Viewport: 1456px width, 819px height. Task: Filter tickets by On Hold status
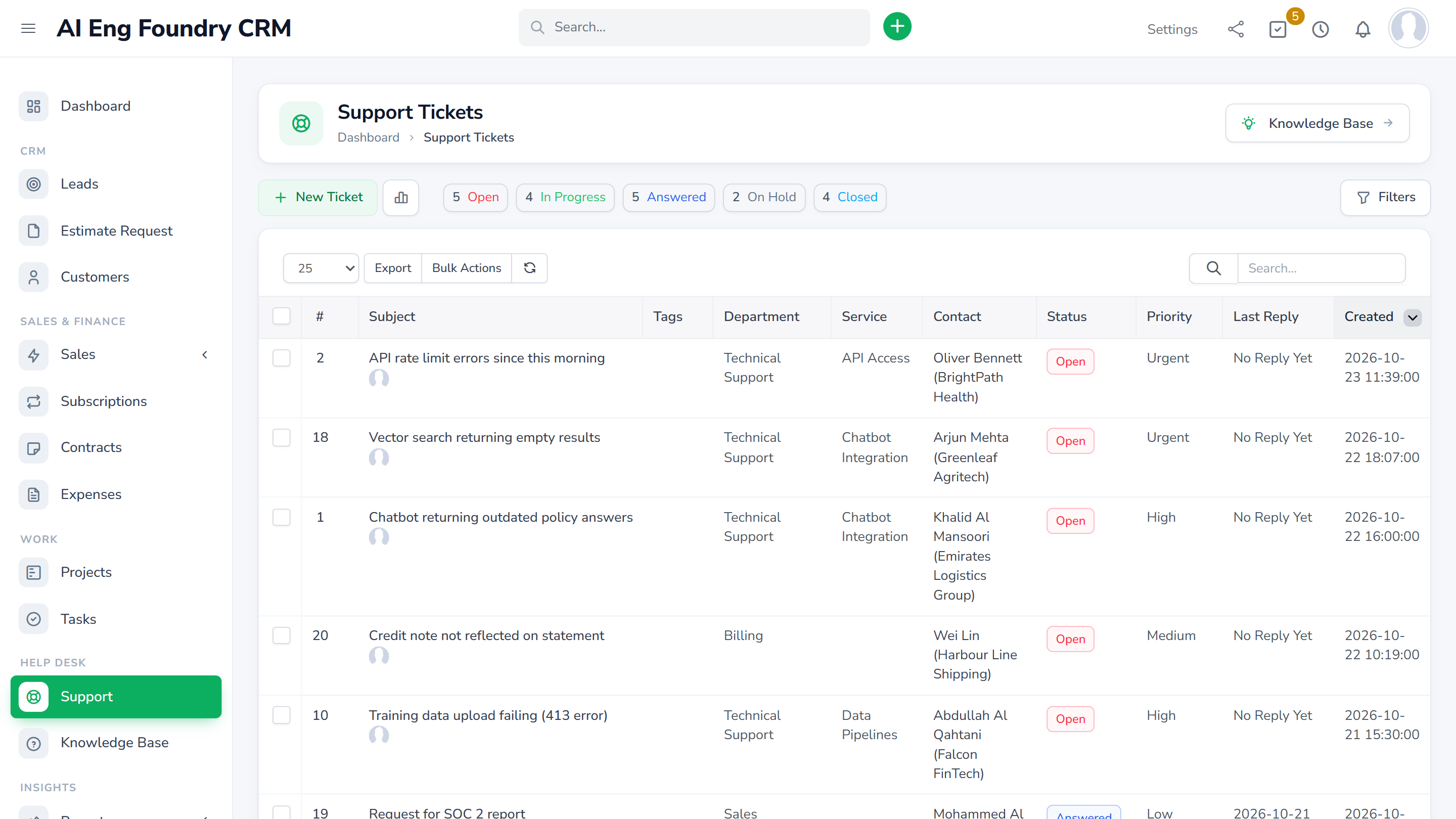[763, 197]
